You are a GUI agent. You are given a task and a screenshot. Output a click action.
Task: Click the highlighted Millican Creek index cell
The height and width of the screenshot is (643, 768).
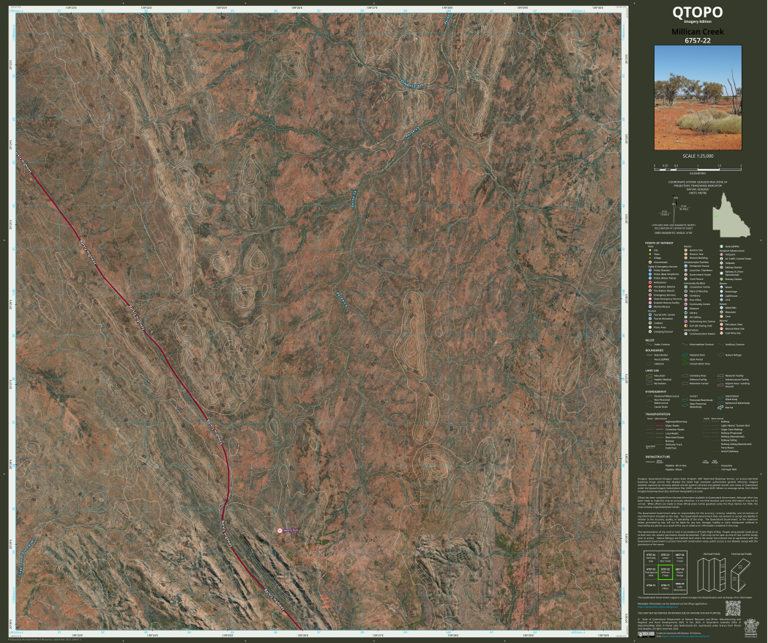[665, 572]
